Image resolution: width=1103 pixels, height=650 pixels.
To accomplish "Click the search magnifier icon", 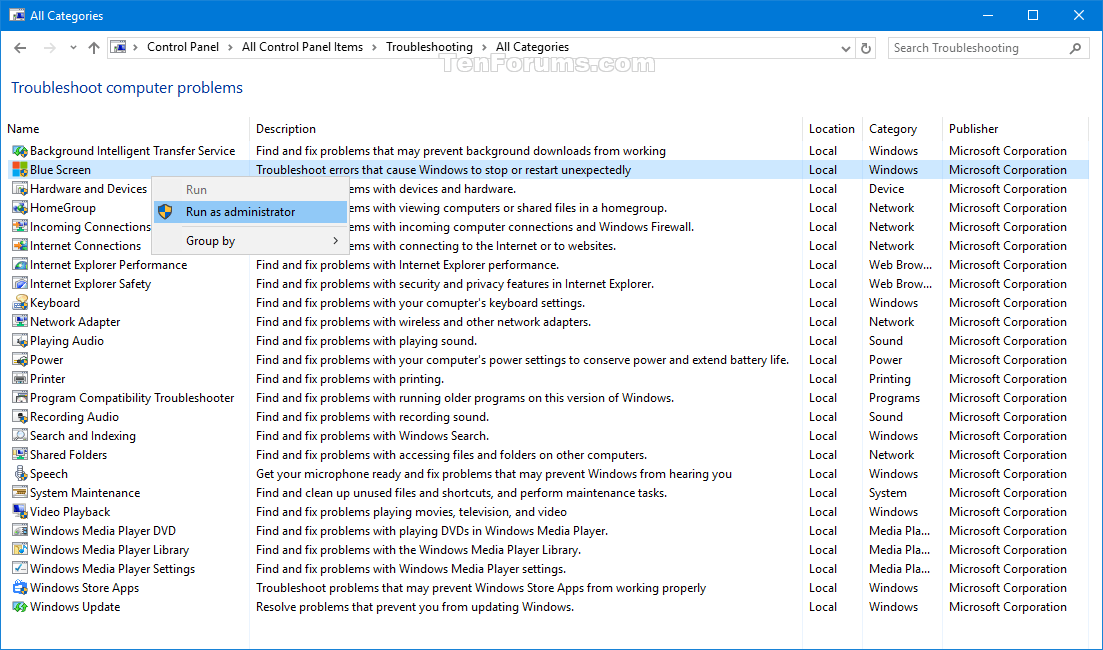I will (1076, 48).
